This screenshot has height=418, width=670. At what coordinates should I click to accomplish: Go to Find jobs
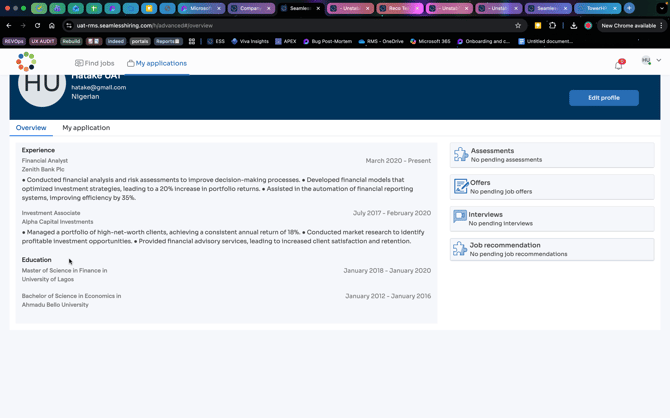coord(95,63)
